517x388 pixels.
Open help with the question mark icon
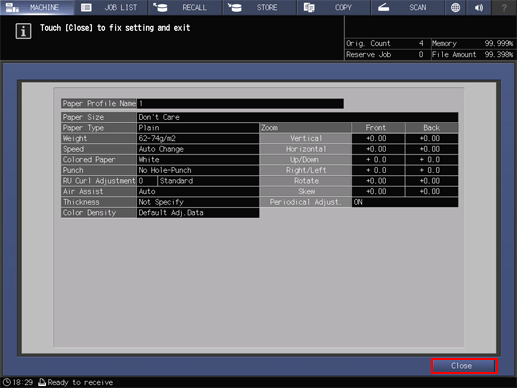[504, 7]
